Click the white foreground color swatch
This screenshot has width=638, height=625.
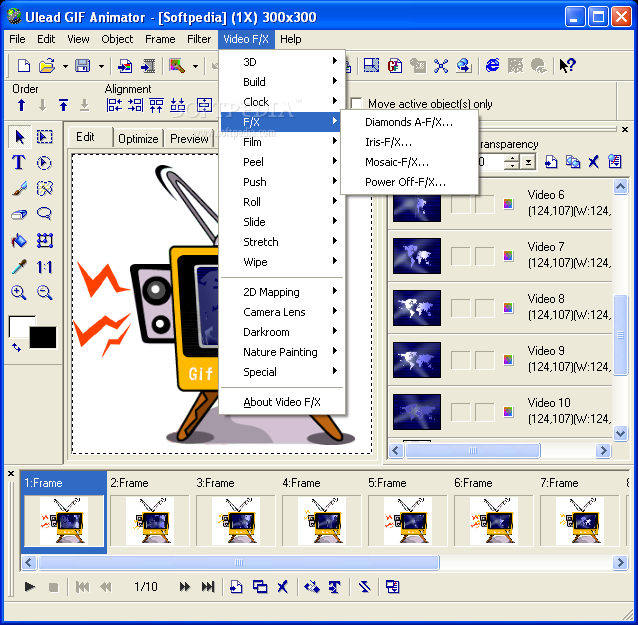pos(18,326)
